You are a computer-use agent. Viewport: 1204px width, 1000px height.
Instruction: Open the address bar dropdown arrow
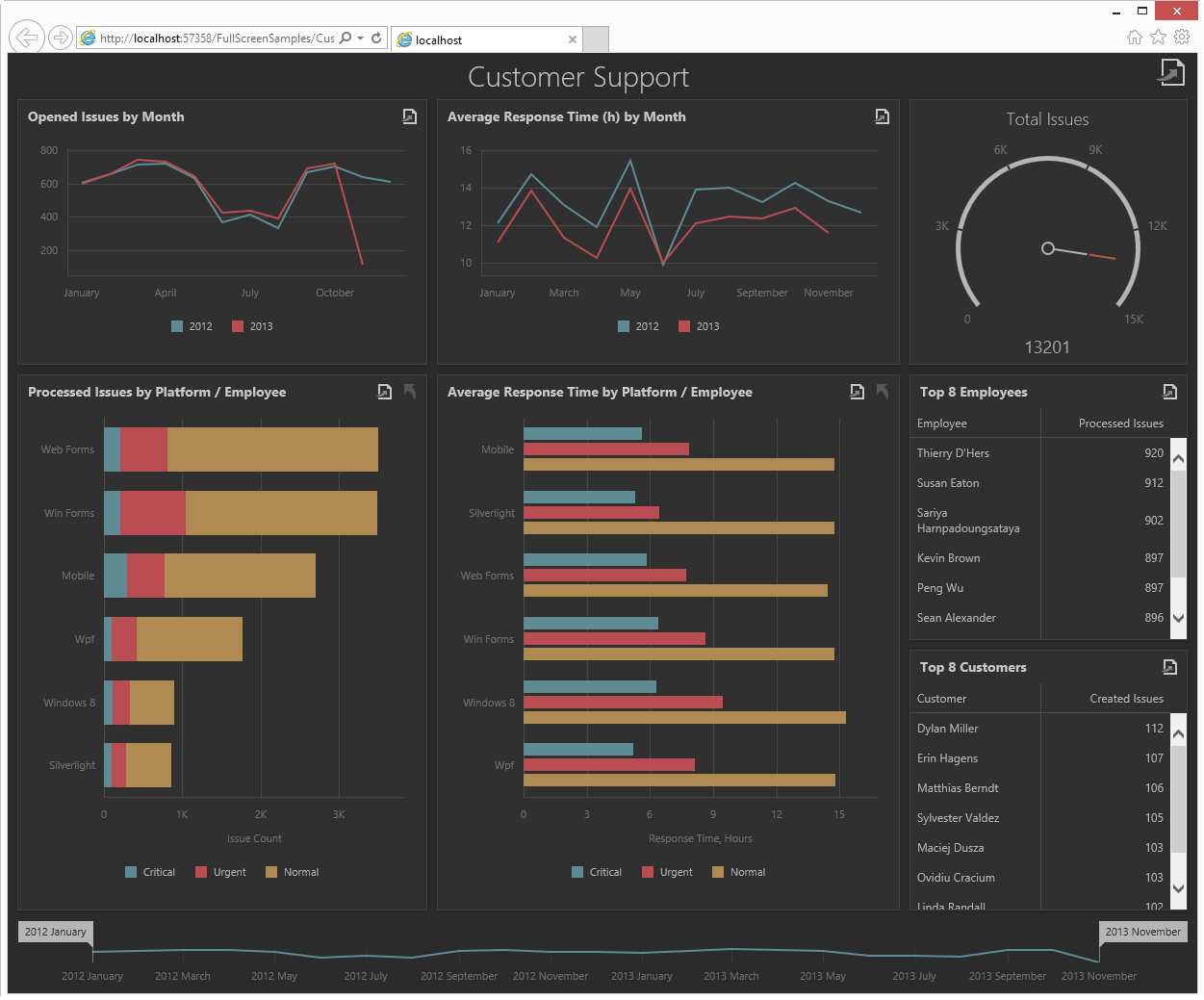(360, 38)
